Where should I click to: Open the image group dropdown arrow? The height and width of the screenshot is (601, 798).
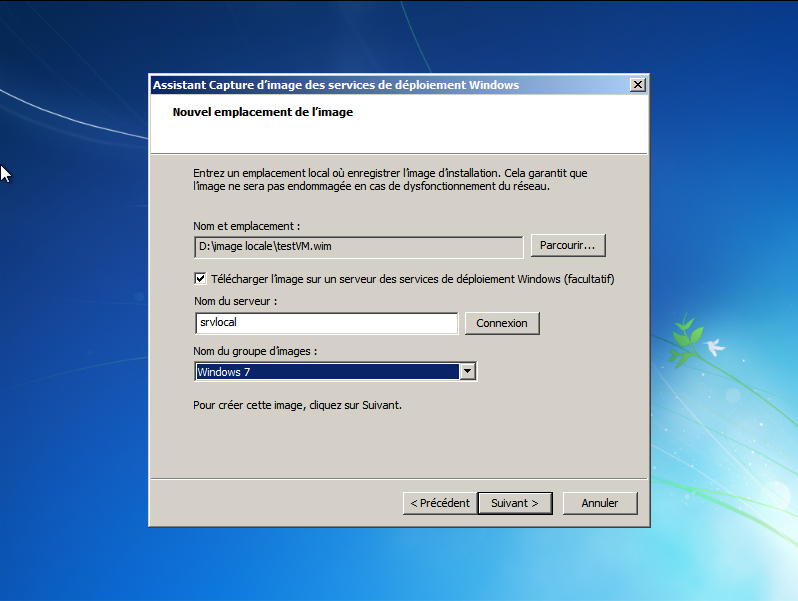click(466, 372)
